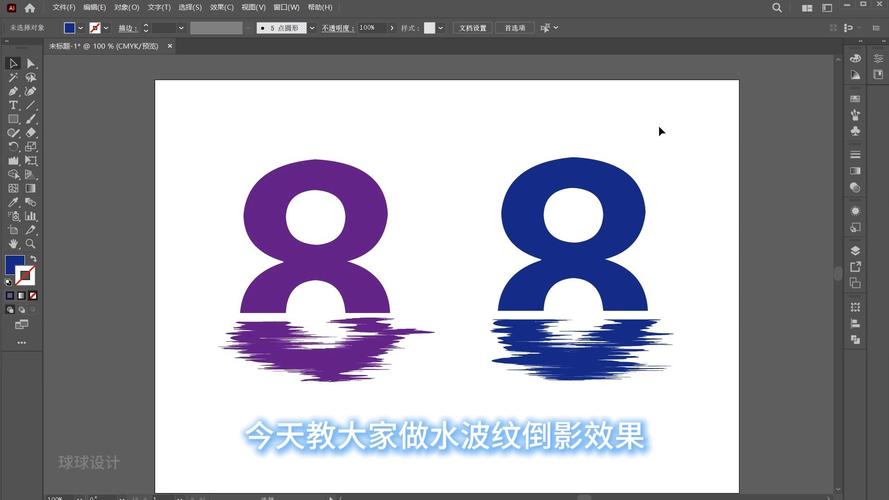Select the Eyedropper tool
Image resolution: width=889 pixels, height=500 pixels.
tap(13, 202)
